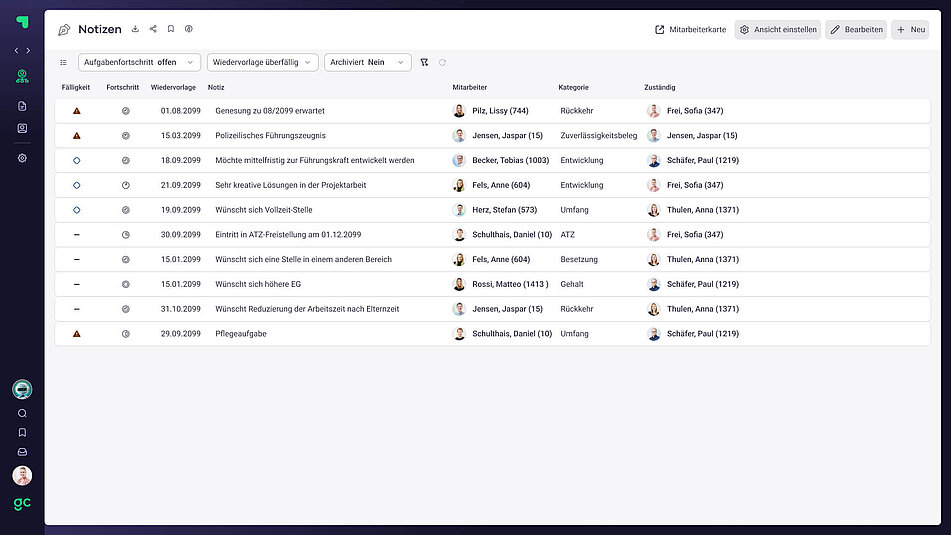Click the organization chart icon in the sidebar
Image resolution: width=951 pixels, height=535 pixels.
(22, 76)
